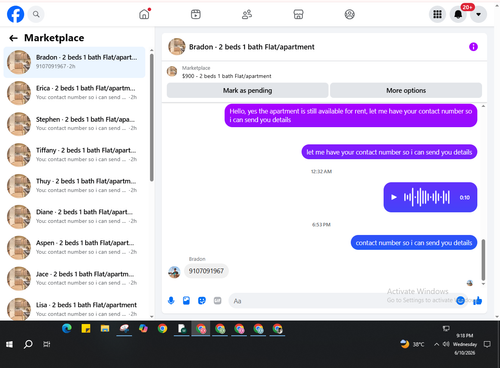Click More options button
500x368 pixels.
click(x=406, y=90)
